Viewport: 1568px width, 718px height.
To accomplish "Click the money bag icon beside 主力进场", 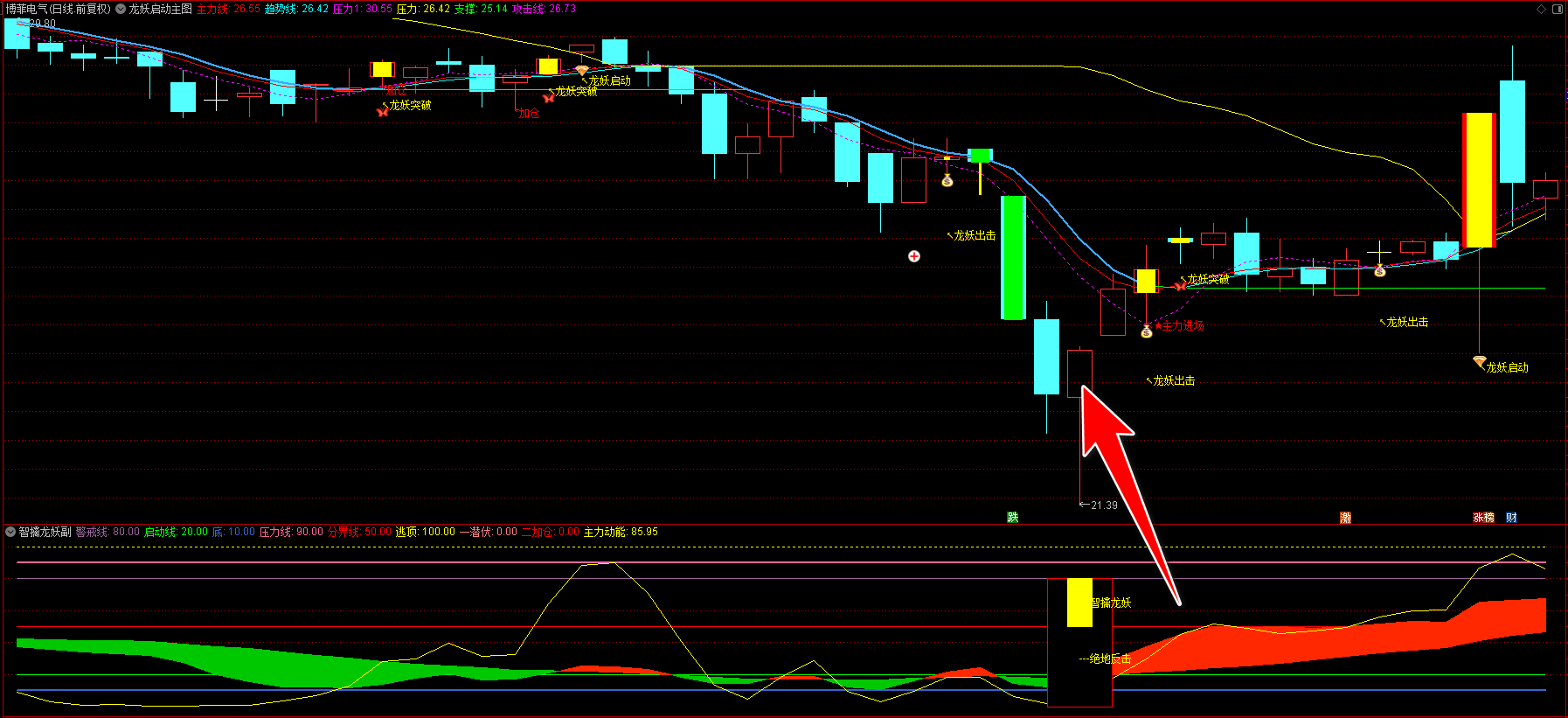I will tap(1147, 331).
